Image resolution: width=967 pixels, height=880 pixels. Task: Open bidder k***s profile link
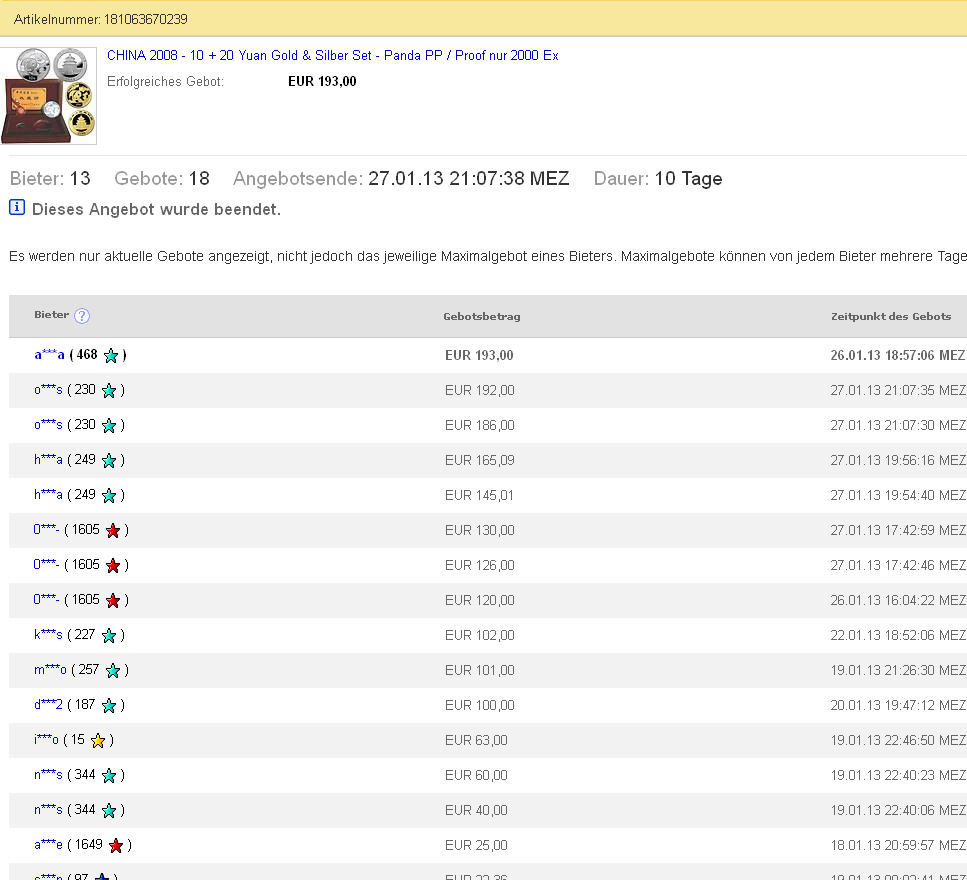48,635
